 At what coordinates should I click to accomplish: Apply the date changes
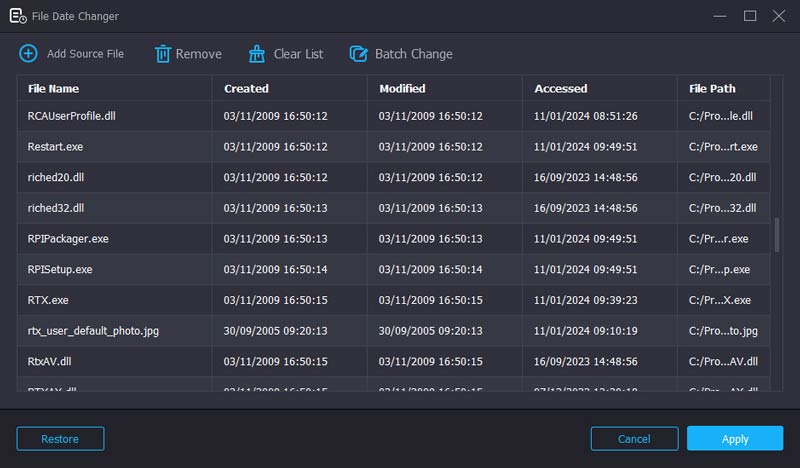tap(735, 439)
